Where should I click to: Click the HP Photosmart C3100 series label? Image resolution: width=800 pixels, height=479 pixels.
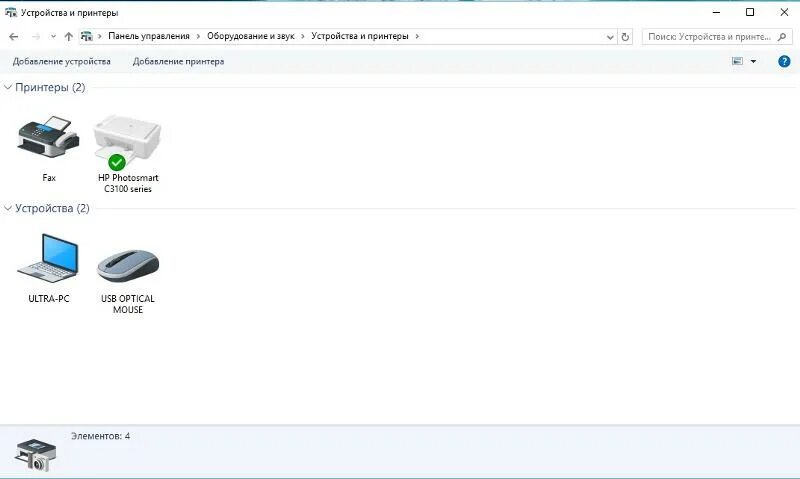pyautogui.click(x=128, y=183)
